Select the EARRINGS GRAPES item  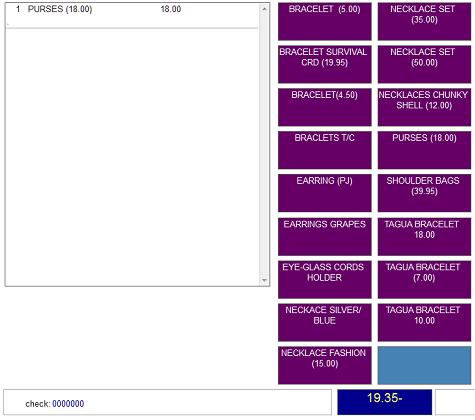tap(325, 237)
